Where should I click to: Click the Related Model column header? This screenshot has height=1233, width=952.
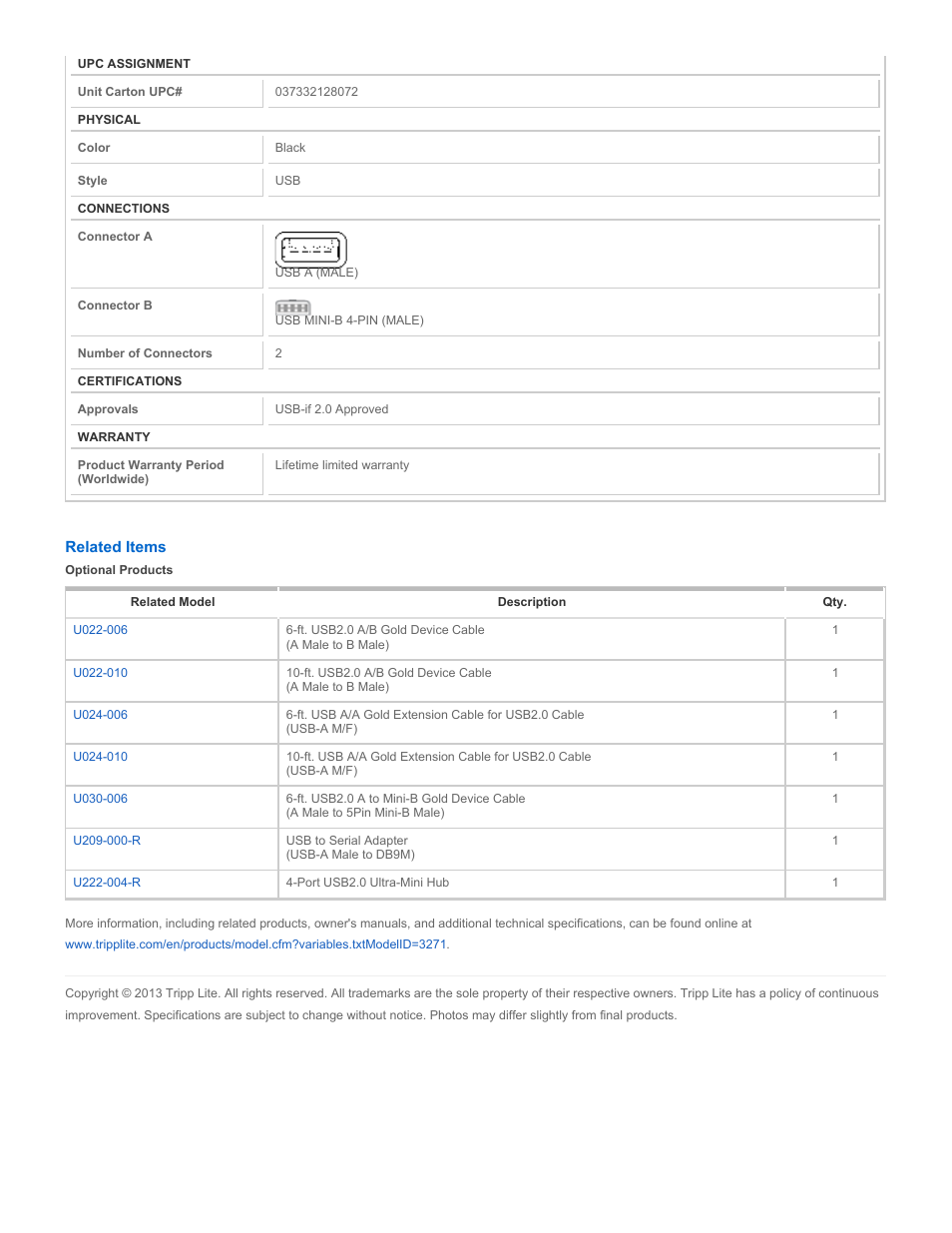(173, 602)
